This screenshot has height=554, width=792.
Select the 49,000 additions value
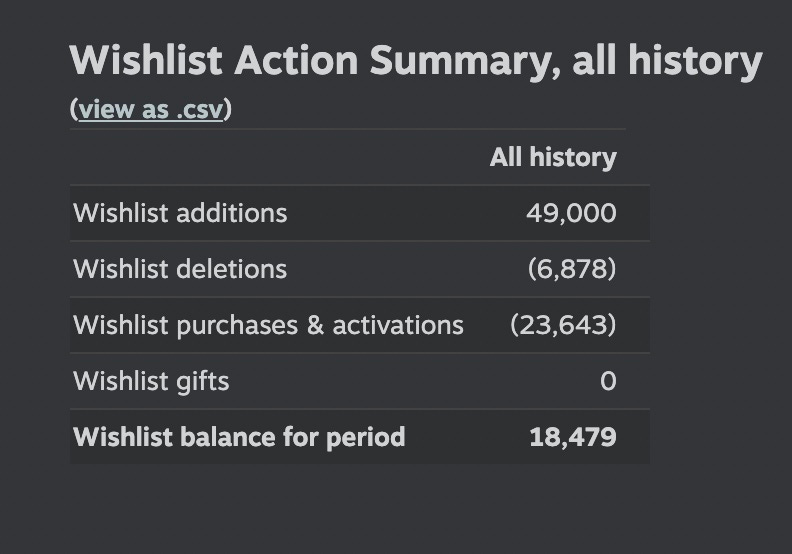[571, 213]
